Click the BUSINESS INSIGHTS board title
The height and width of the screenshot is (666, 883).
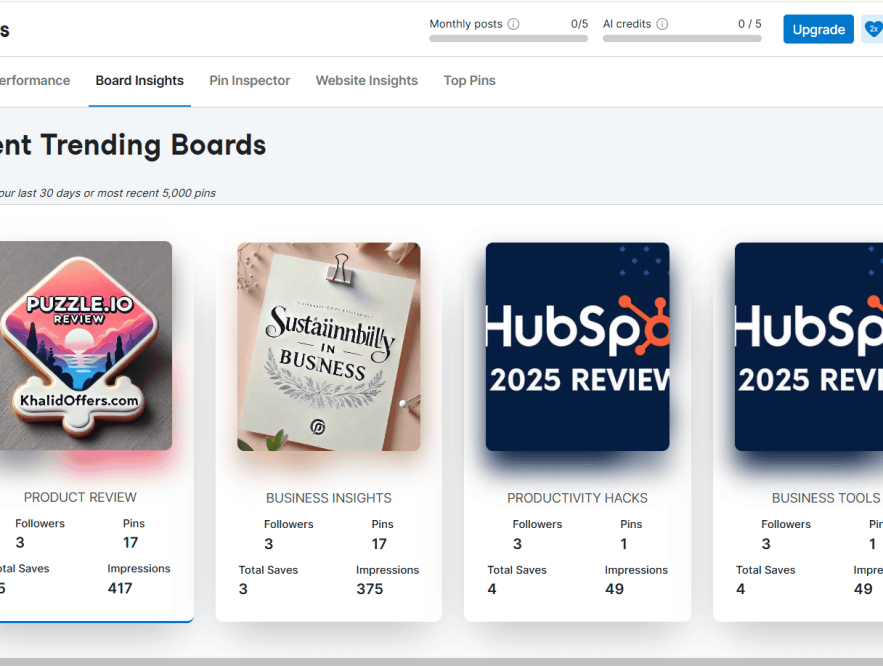click(x=329, y=498)
